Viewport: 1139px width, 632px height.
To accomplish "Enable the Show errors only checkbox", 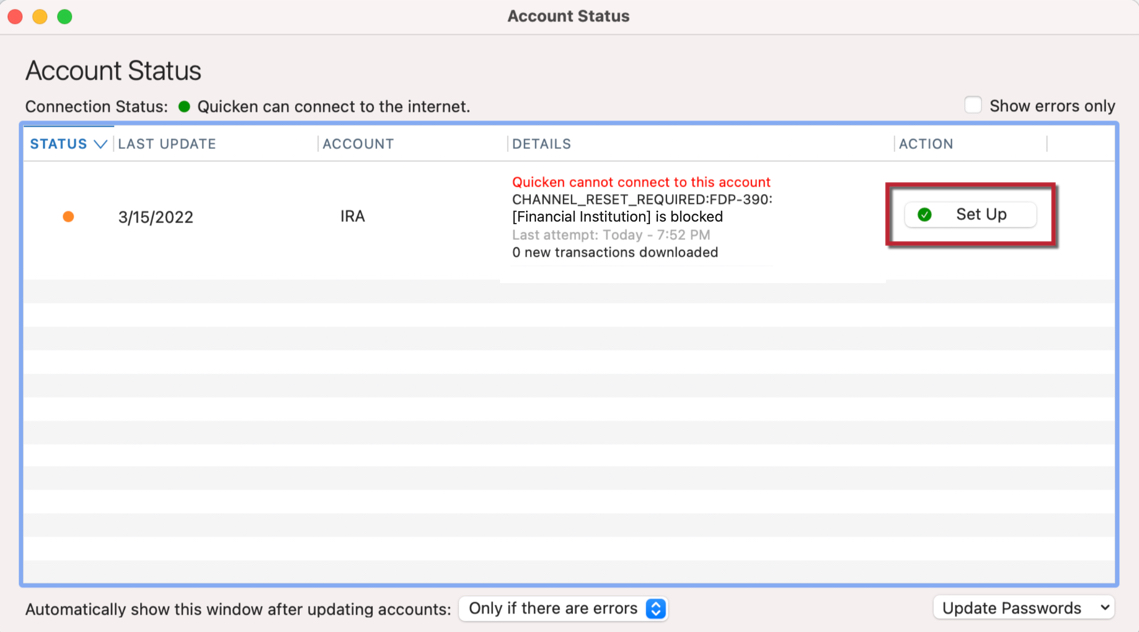I will click(973, 105).
